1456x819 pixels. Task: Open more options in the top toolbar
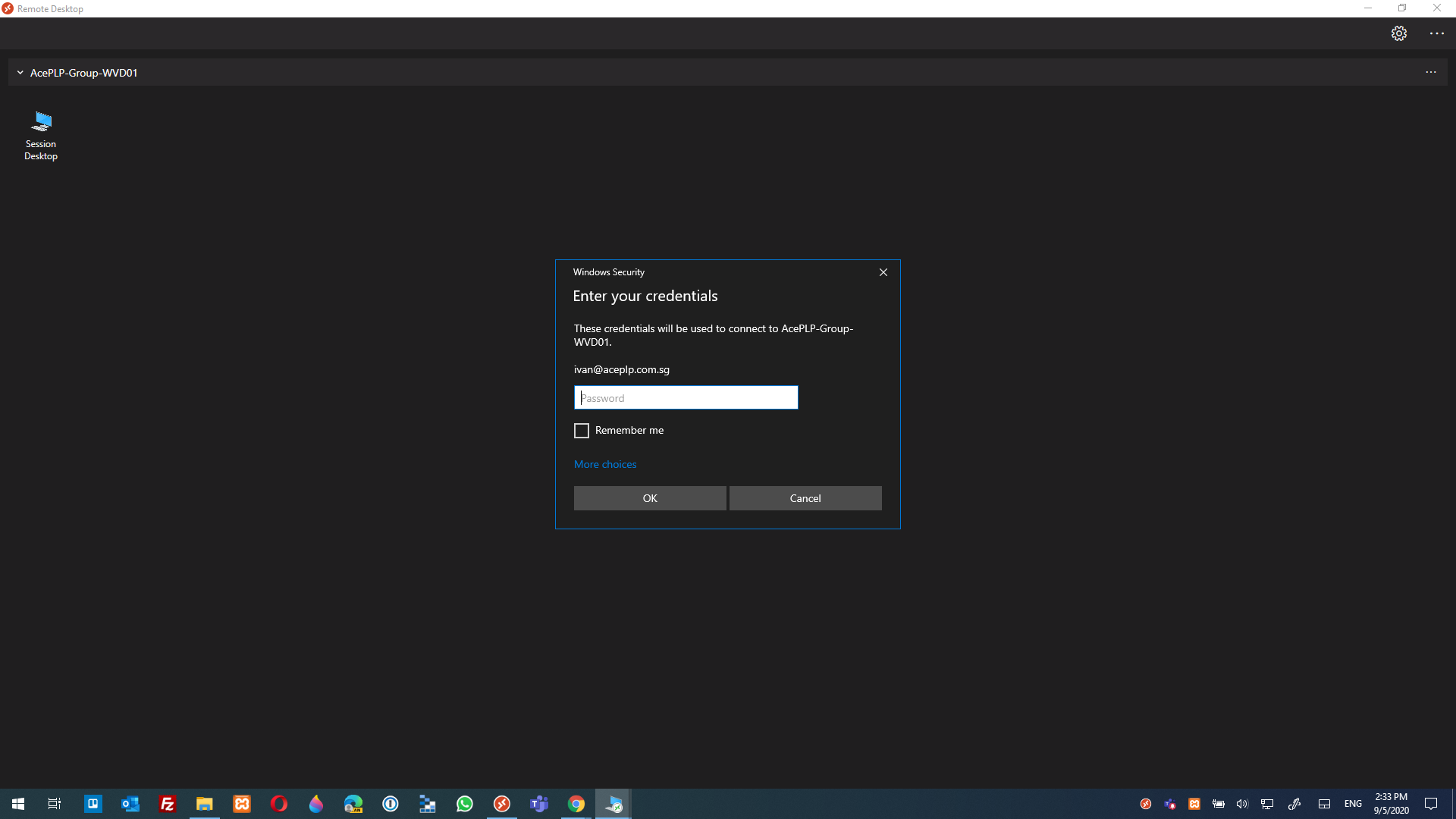tap(1436, 33)
